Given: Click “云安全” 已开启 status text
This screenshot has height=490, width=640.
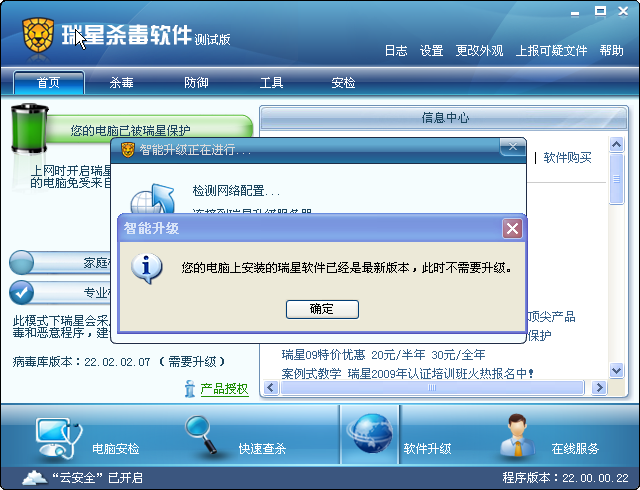Looking at the screenshot, I should pos(97,477).
